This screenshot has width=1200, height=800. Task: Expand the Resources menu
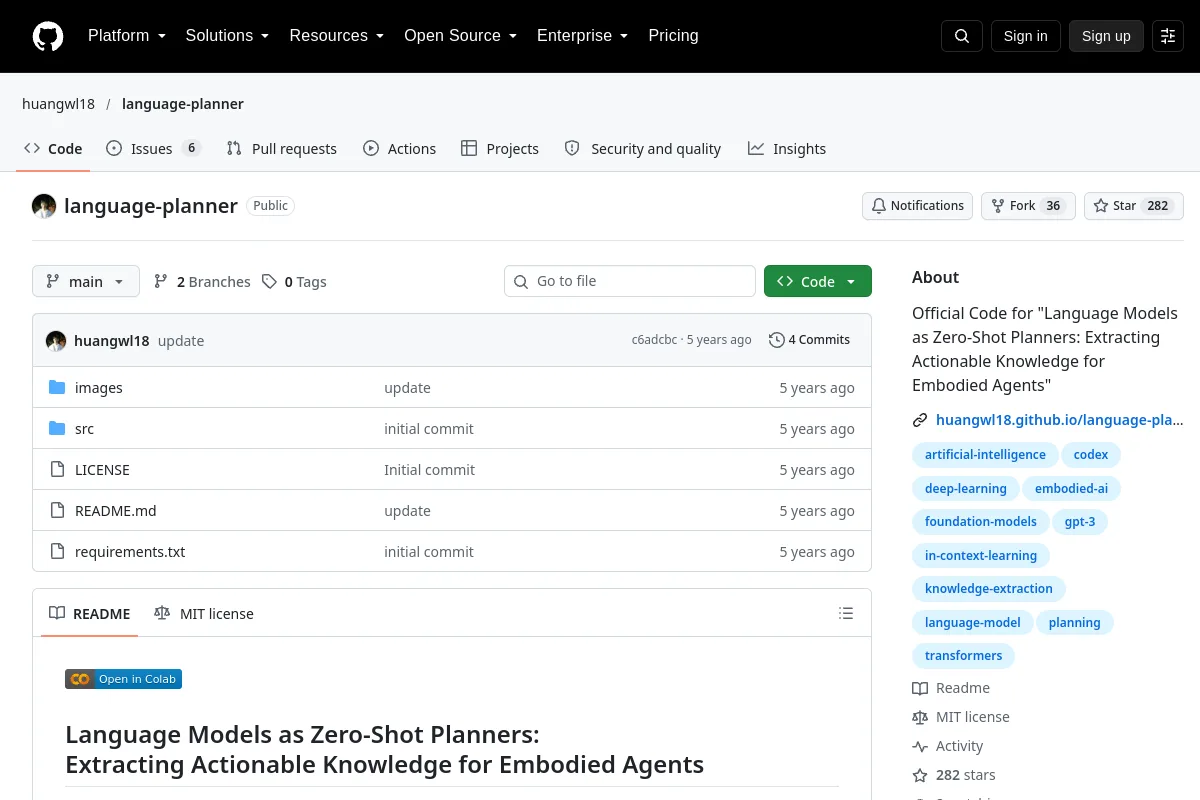[336, 36]
